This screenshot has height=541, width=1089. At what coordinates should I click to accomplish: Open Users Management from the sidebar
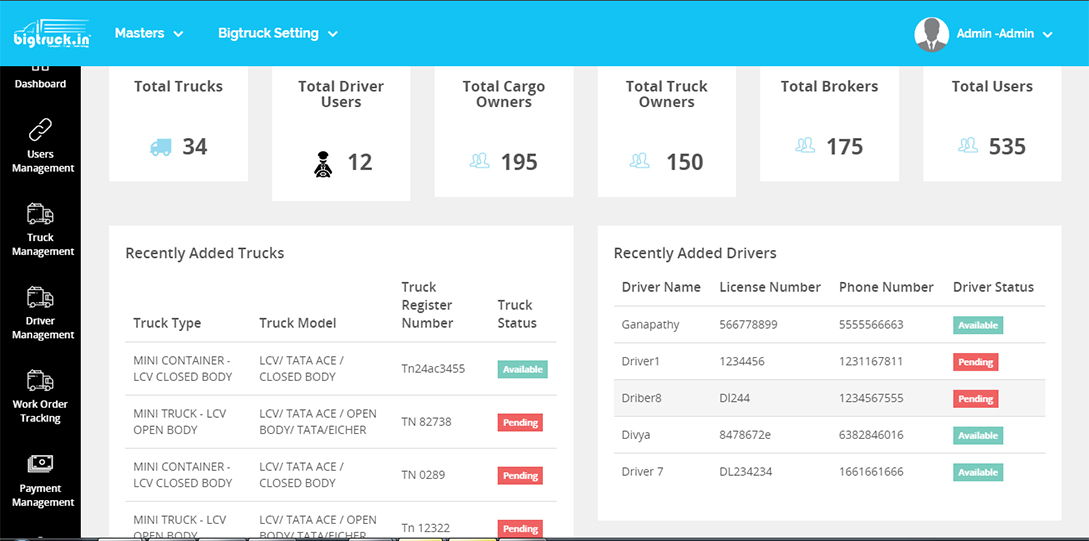(41, 146)
